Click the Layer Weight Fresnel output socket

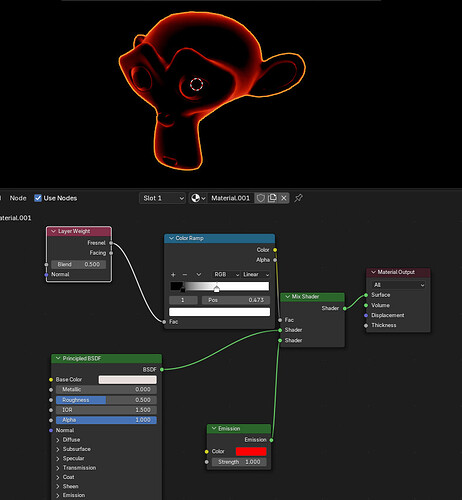click(x=111, y=243)
